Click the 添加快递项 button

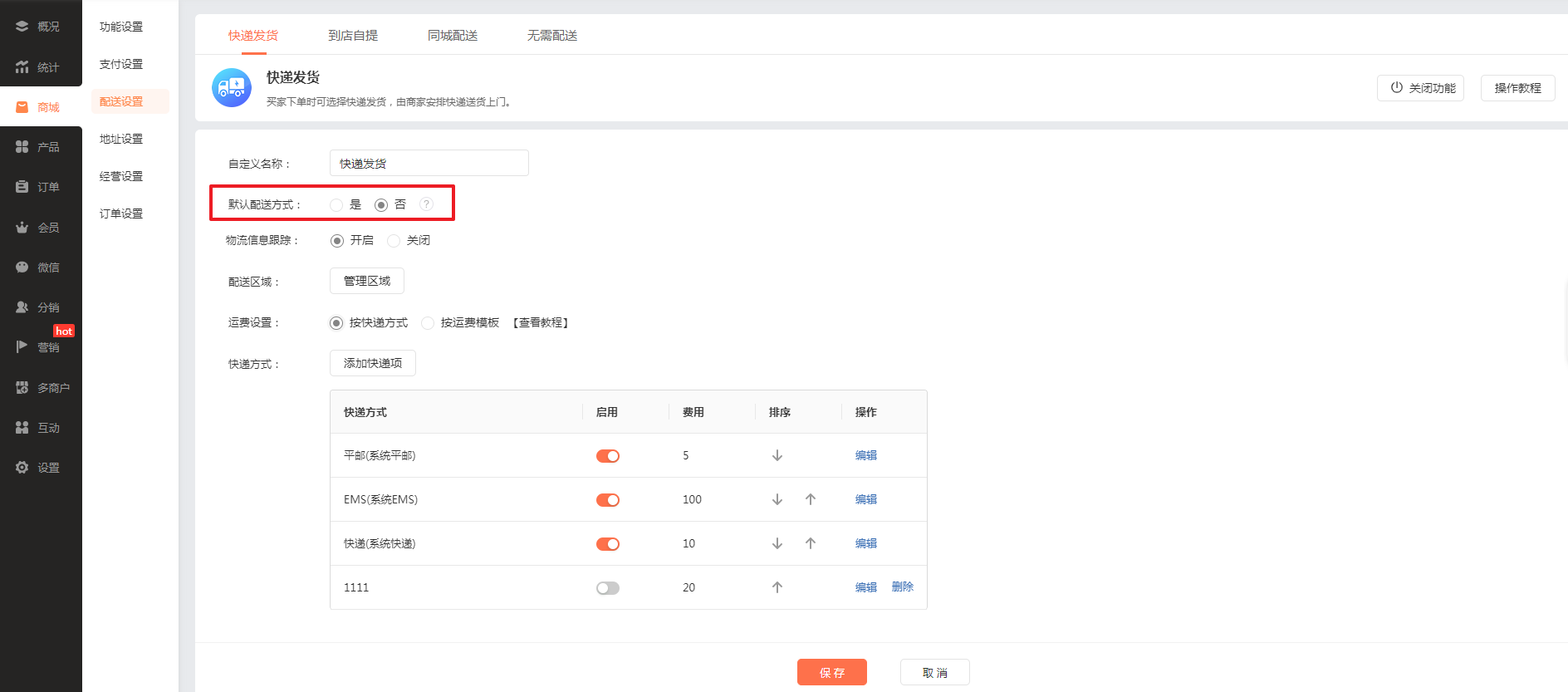point(373,363)
